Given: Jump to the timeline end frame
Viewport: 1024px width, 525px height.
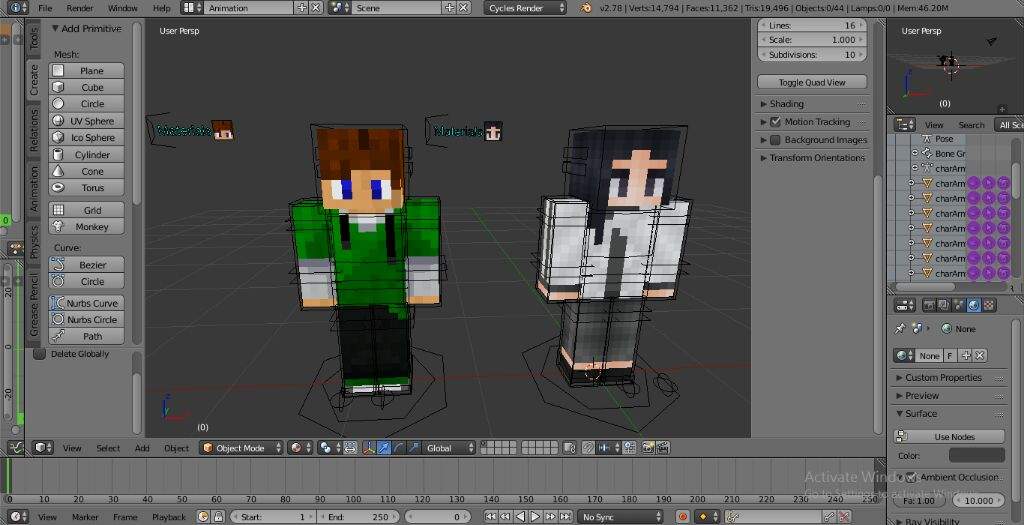Looking at the screenshot, I should (565, 517).
